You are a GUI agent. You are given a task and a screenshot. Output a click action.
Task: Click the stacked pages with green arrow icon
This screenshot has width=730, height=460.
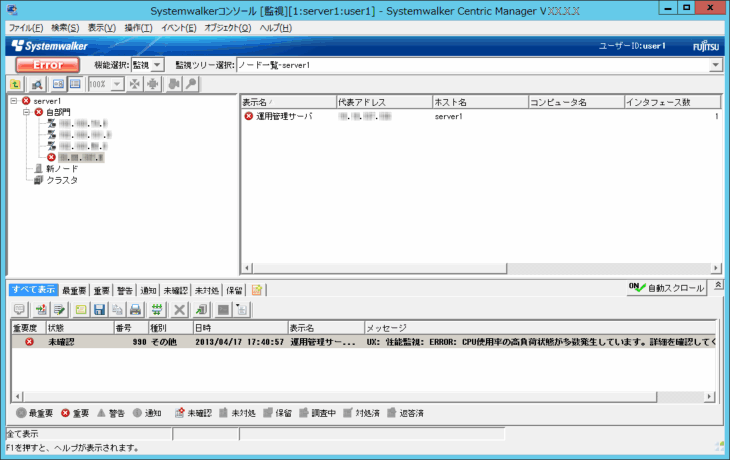click(x=201, y=310)
